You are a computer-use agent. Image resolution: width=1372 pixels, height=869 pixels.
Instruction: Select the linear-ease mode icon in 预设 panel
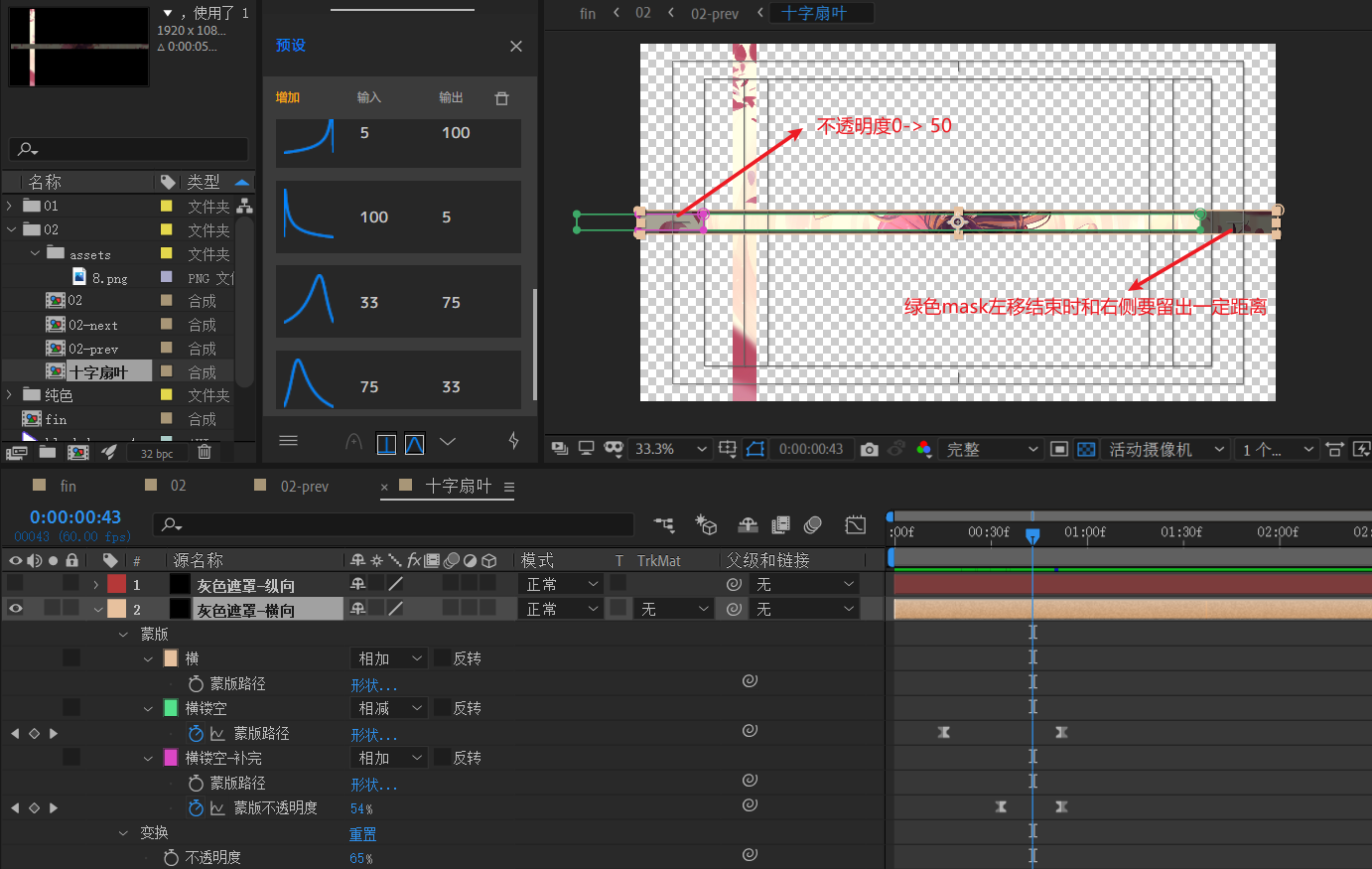[387, 444]
